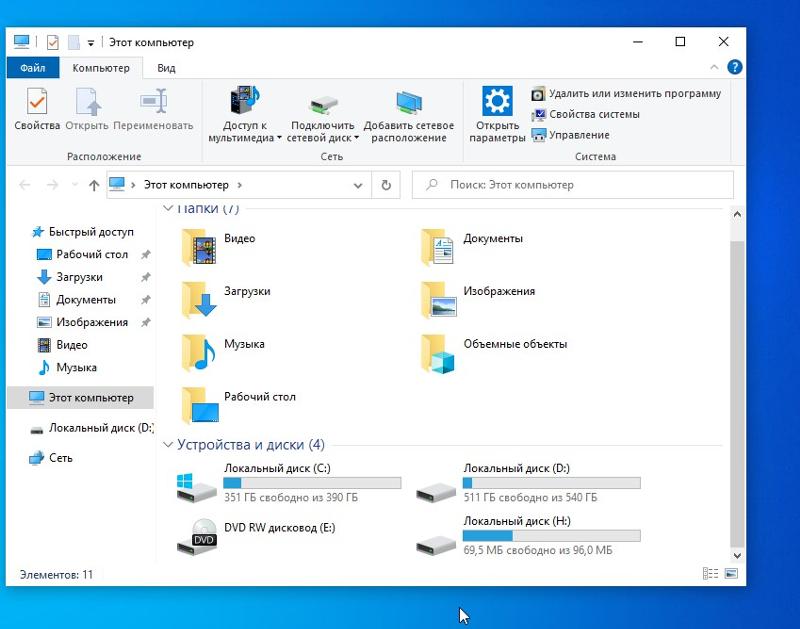Click status text Элементов: 11
The image size is (800, 629).
(x=56, y=575)
